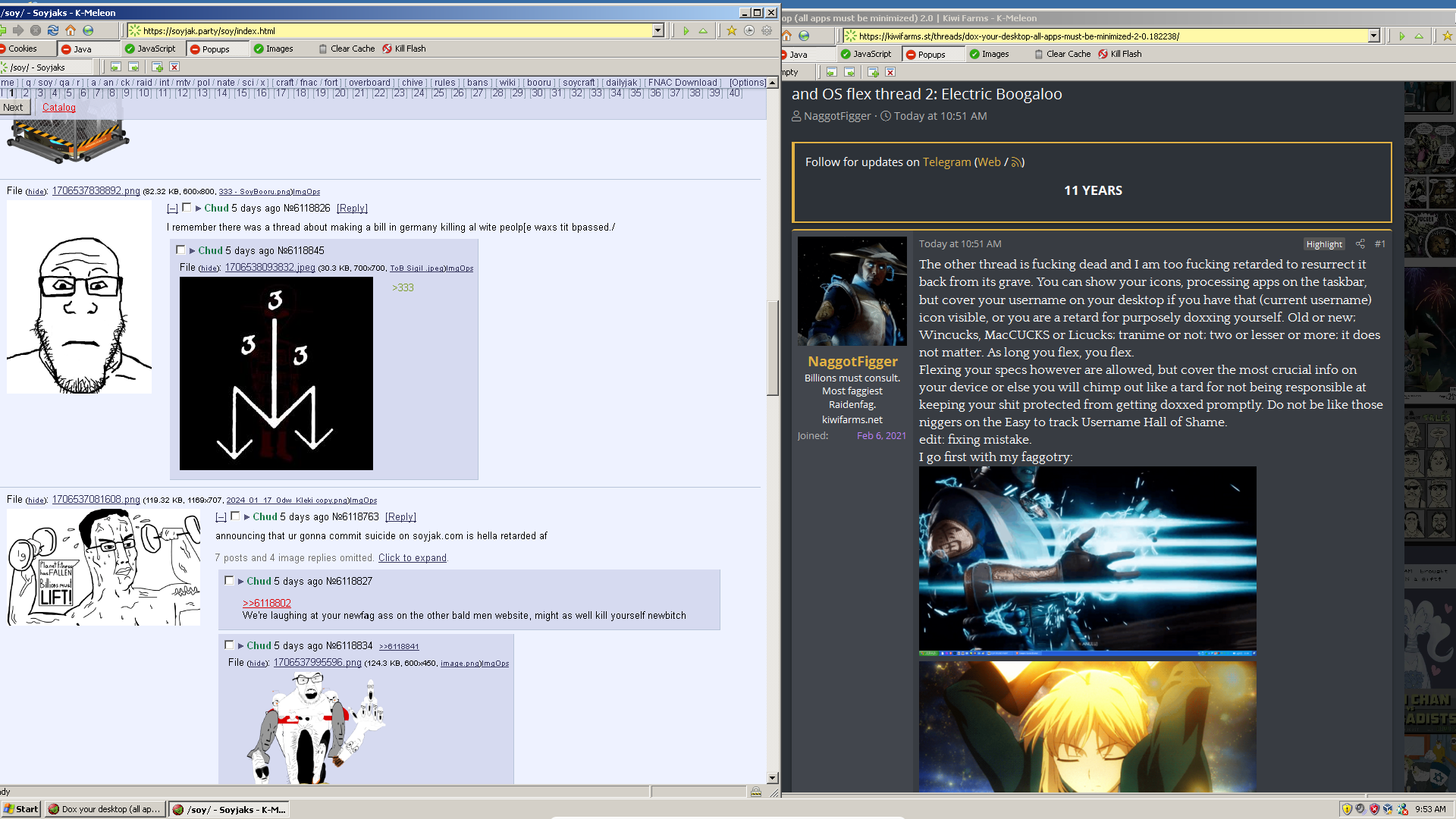This screenshot has width=1456, height=819.
Task: Tick checkbox for post №6118845
Action: click(x=180, y=249)
